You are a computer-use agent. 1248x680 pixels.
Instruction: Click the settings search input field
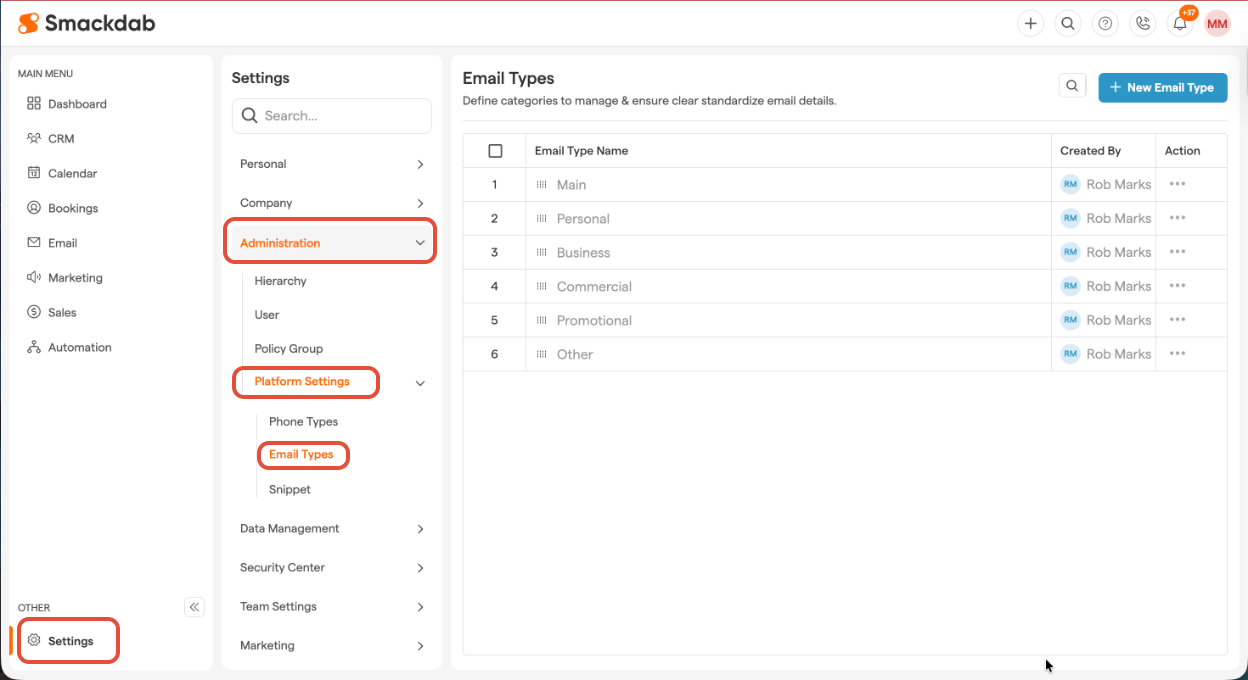pos(340,116)
